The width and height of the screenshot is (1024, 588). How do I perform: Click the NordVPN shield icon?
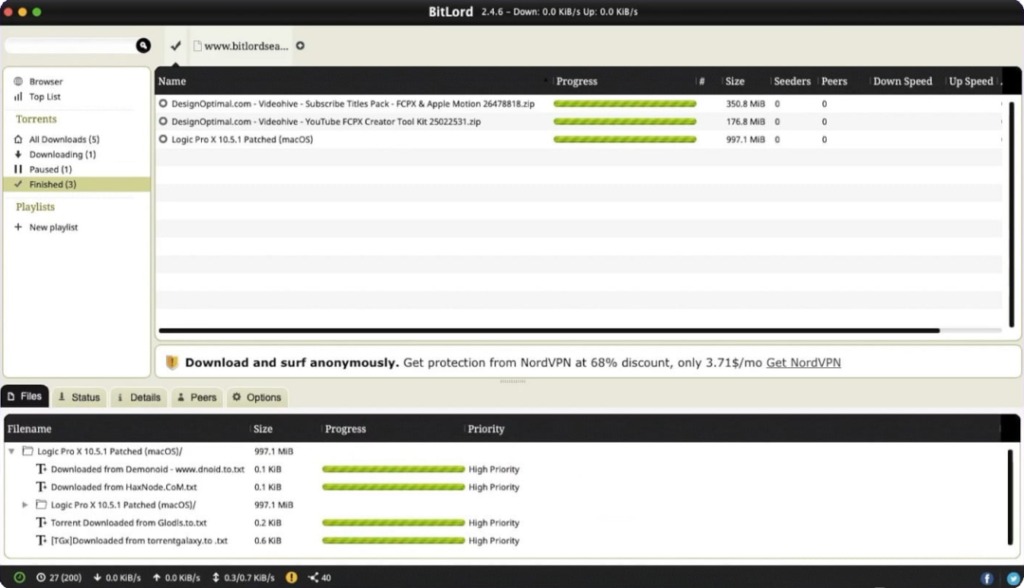[x=172, y=363]
